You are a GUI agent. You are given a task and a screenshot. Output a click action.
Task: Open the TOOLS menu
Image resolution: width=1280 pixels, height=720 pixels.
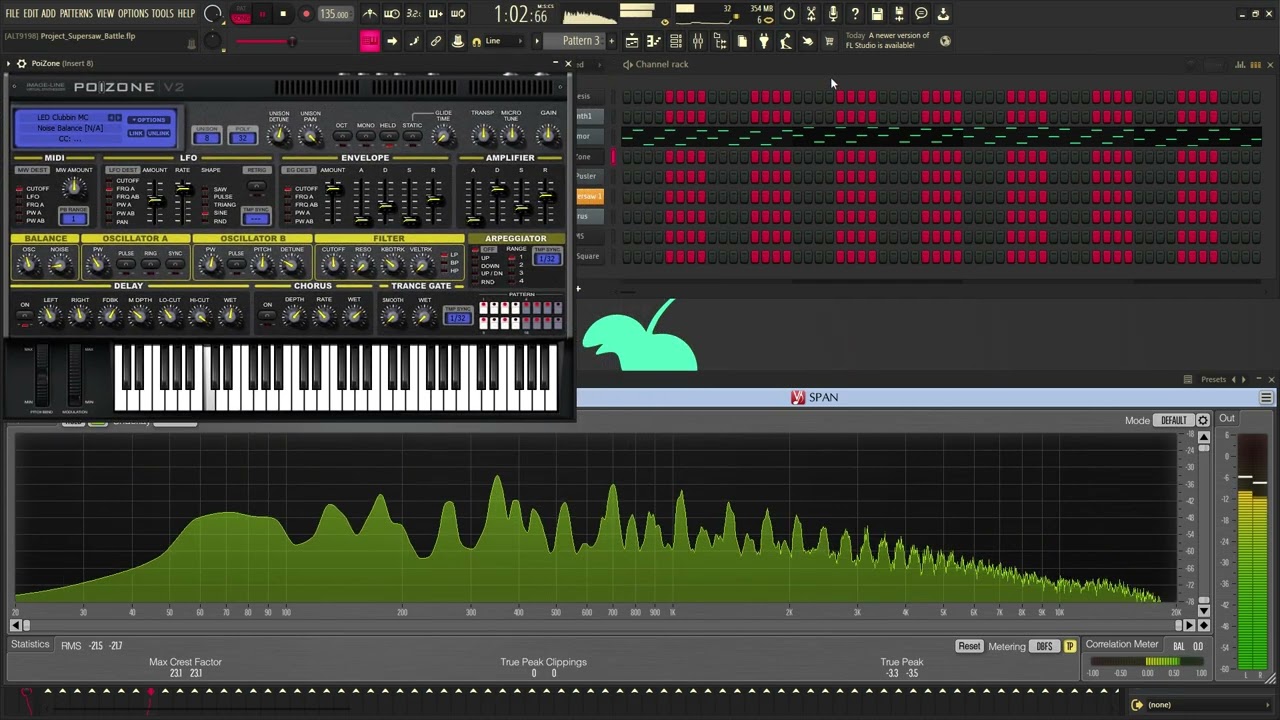(x=162, y=14)
